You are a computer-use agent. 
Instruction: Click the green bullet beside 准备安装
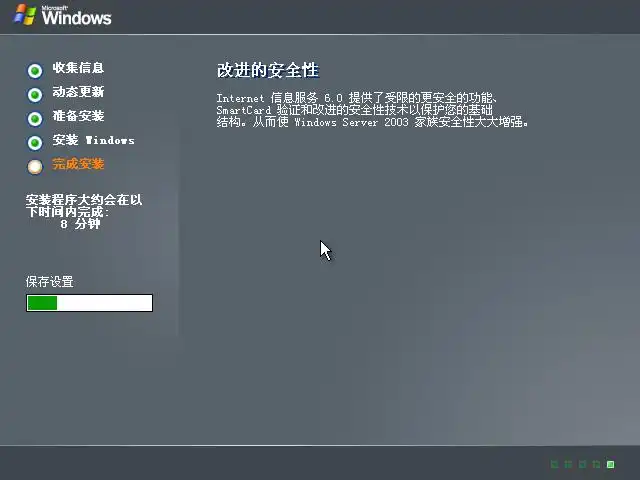coord(35,119)
